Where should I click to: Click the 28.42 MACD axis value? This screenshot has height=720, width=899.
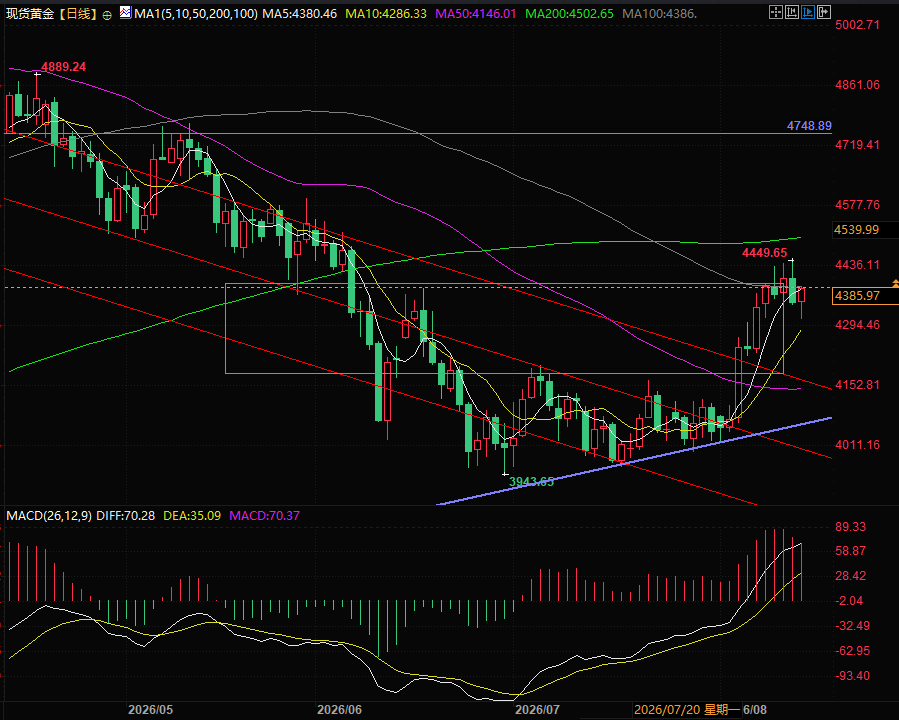point(851,576)
